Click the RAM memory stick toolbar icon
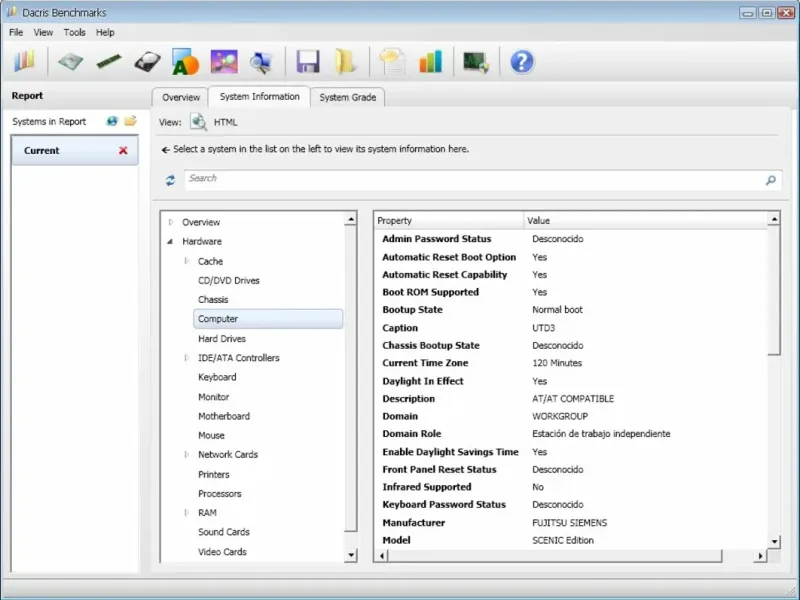 108,62
